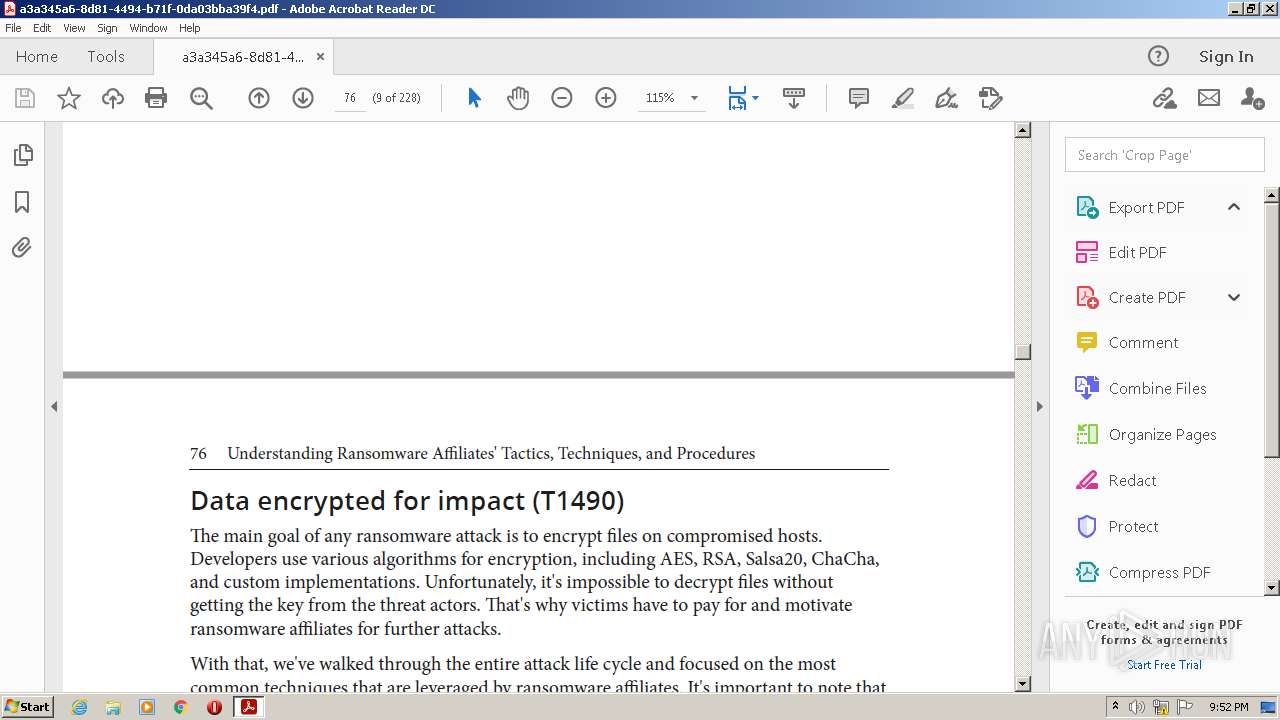Collapse the right tools pane arrow
The width and height of the screenshot is (1280, 720).
pyautogui.click(x=1039, y=406)
